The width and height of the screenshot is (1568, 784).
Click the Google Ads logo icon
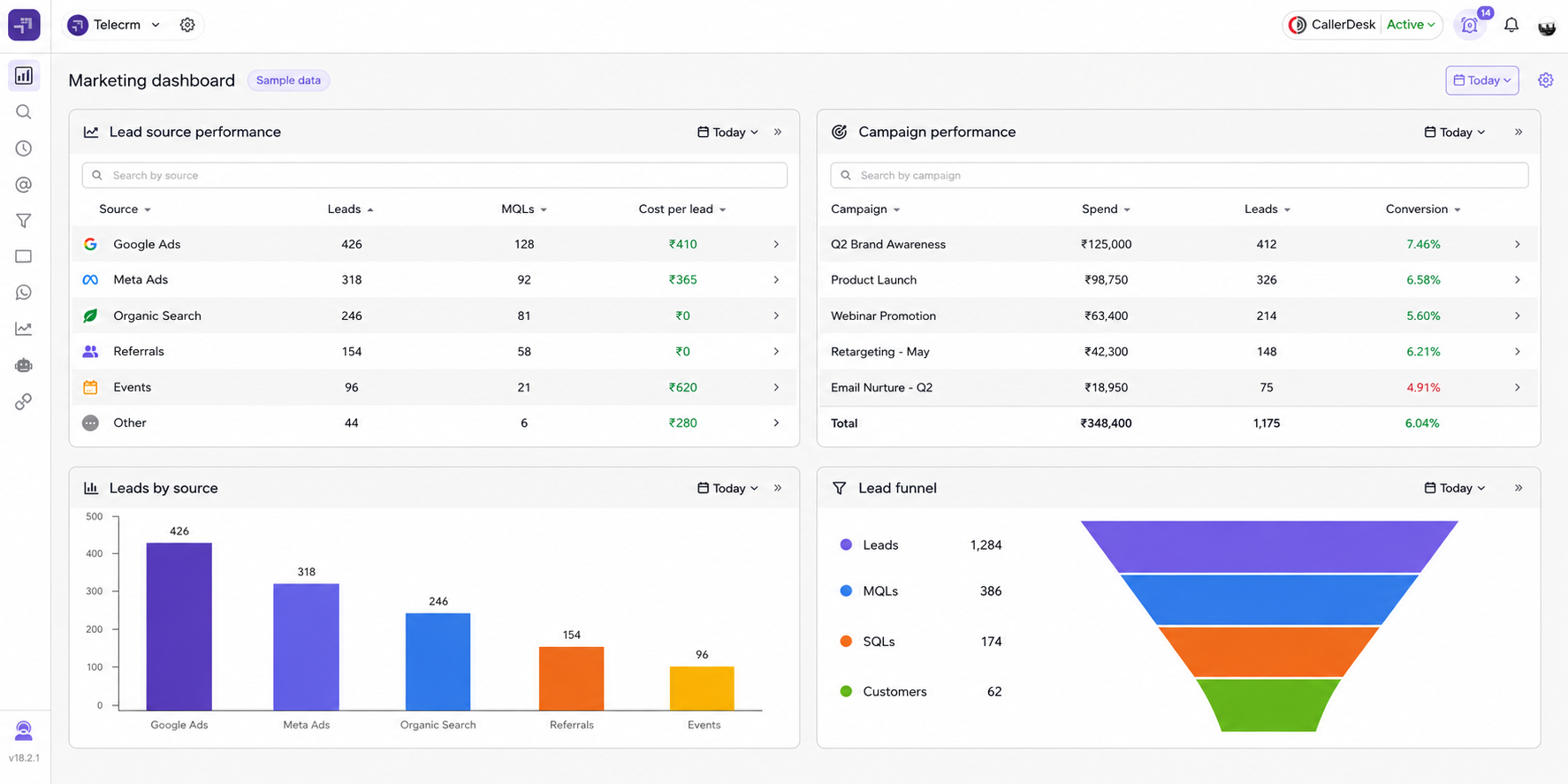click(x=90, y=244)
